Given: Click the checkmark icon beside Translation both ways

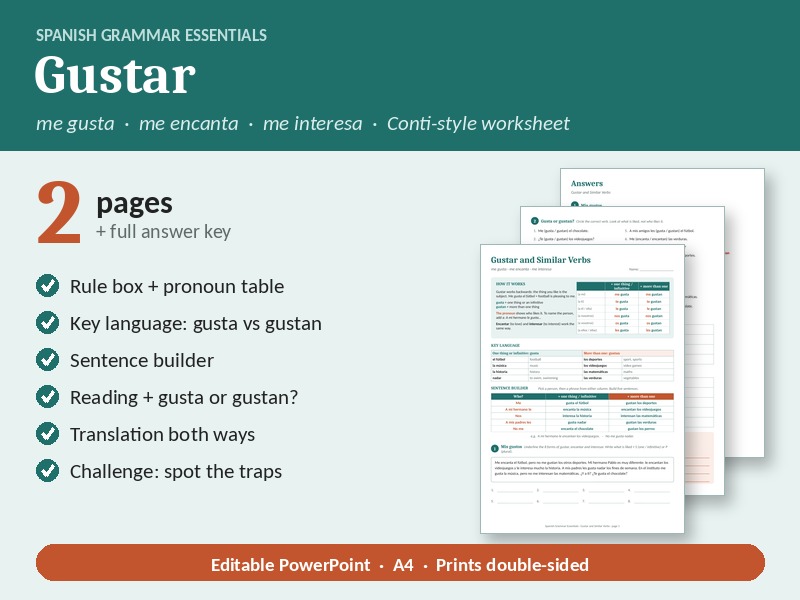Looking at the screenshot, I should coord(47,434).
